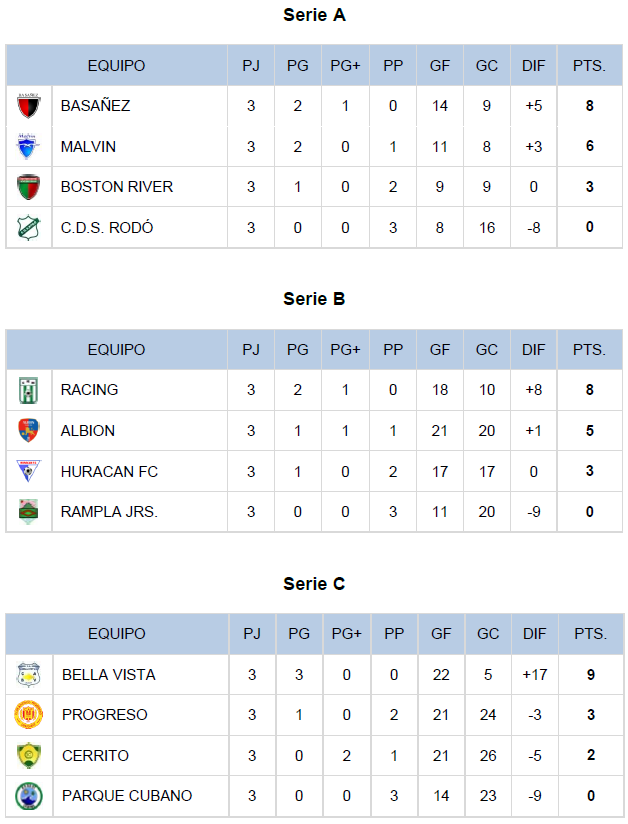This screenshot has width=628, height=824.
Task: Click the DIF column header in Serie C
Action: pyautogui.click(x=534, y=634)
